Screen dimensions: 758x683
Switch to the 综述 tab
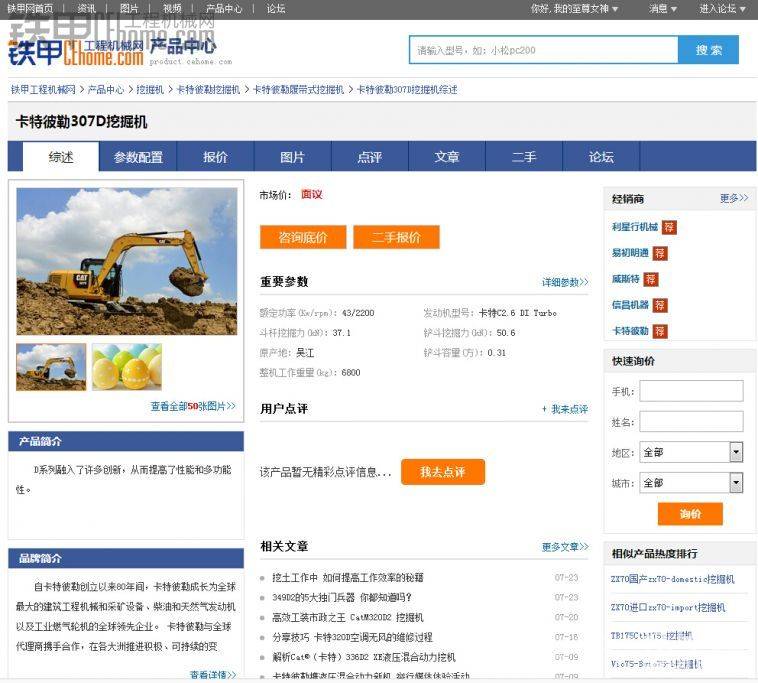61,157
